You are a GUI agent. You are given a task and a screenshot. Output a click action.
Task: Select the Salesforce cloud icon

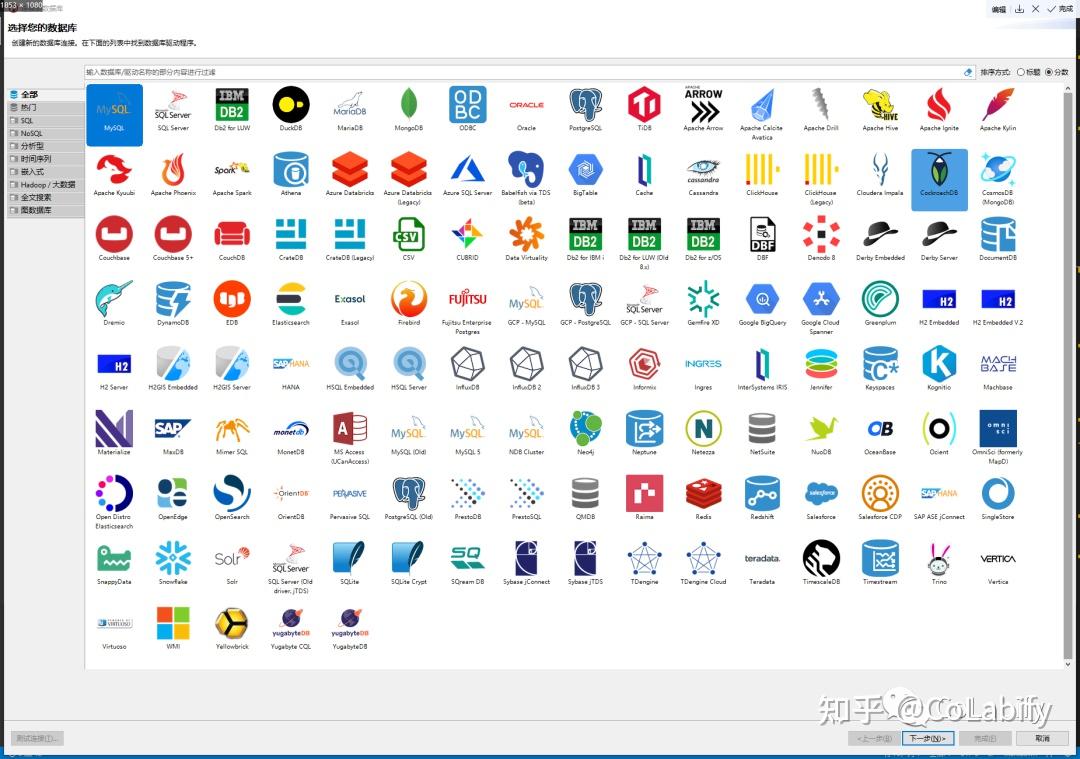[821, 493]
